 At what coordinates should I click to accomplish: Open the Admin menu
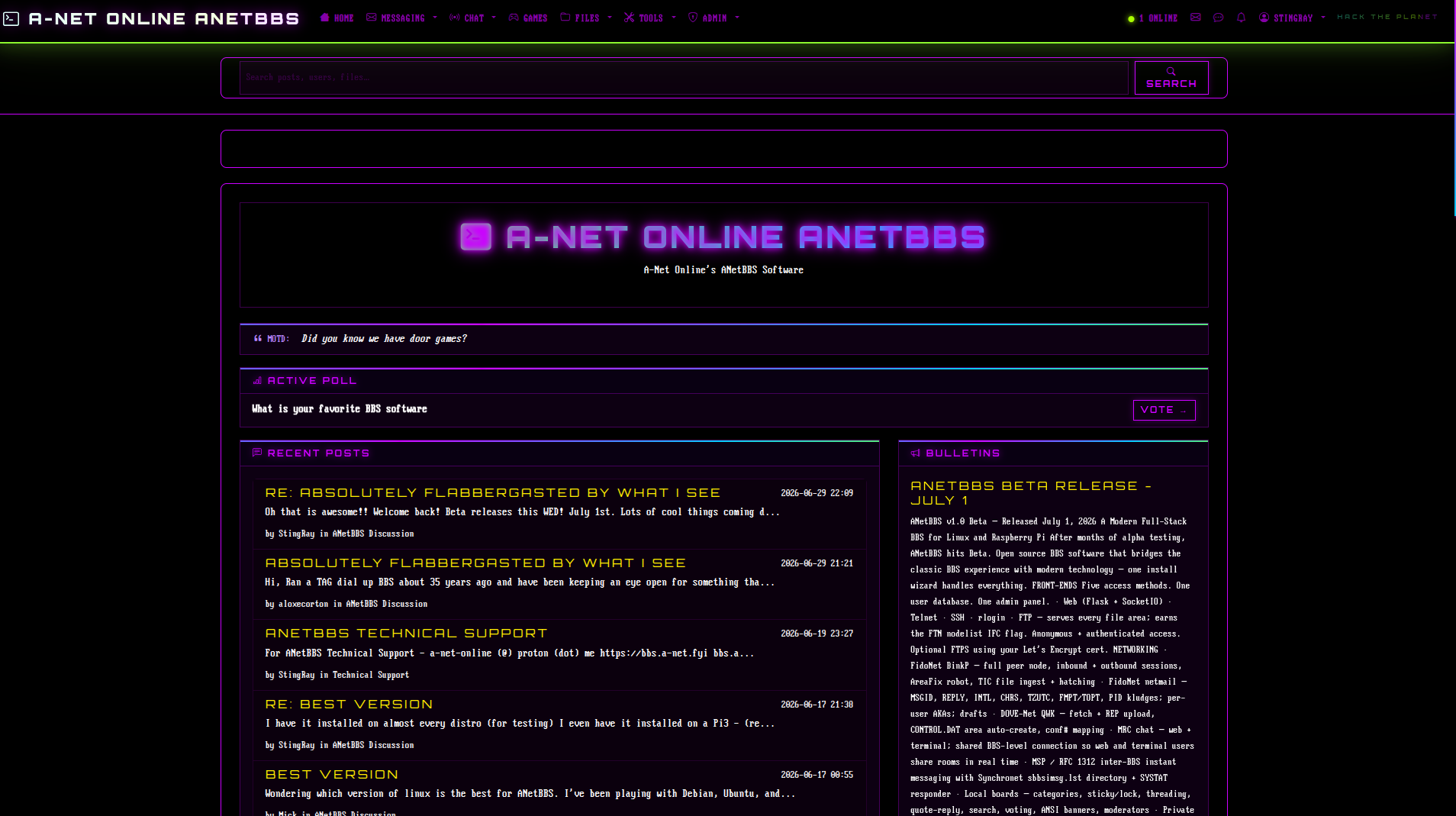[x=714, y=18]
